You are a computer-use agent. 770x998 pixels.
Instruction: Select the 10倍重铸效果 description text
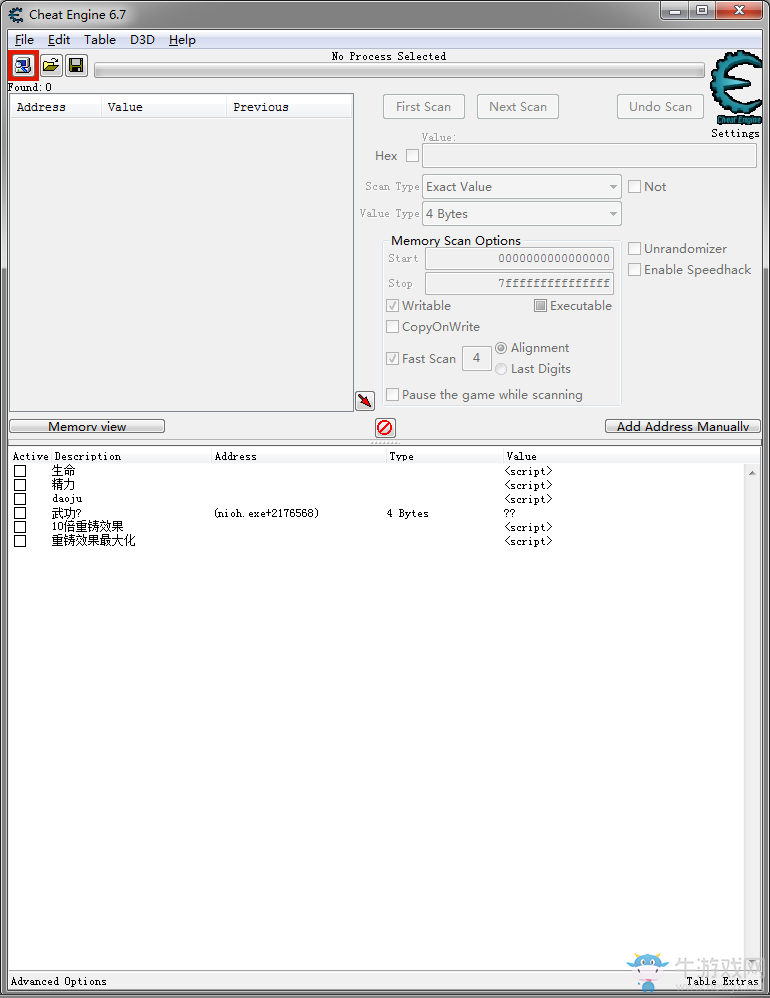click(x=87, y=526)
